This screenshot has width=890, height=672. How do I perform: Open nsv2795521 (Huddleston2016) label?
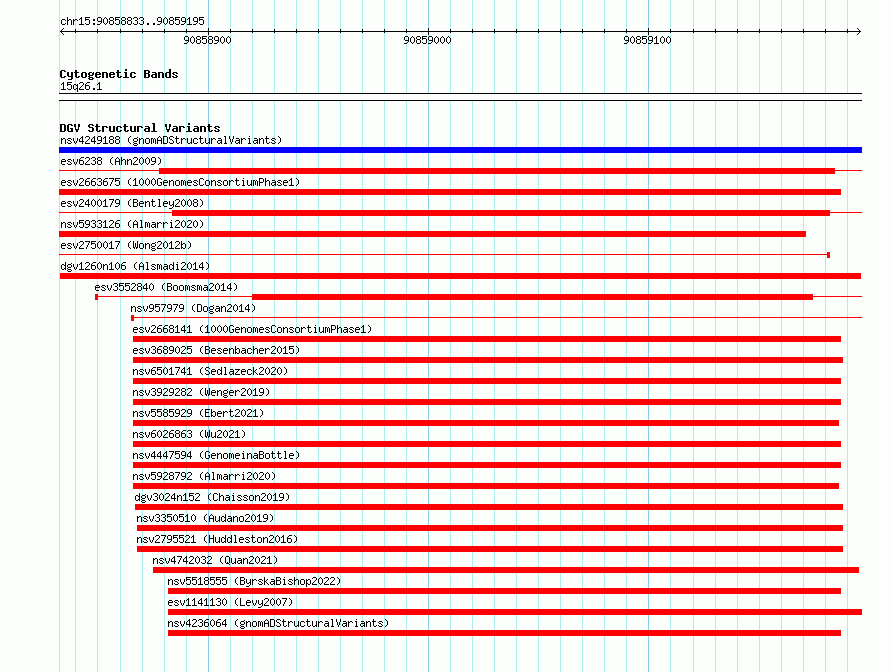pyautogui.click(x=217, y=539)
